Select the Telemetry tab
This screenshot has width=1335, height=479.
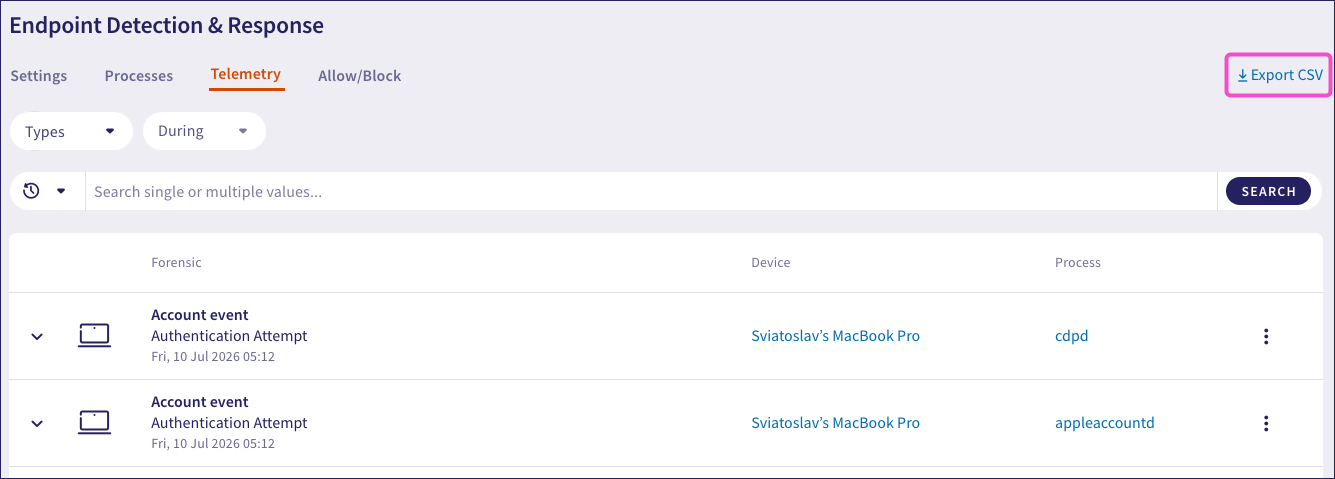click(x=246, y=75)
